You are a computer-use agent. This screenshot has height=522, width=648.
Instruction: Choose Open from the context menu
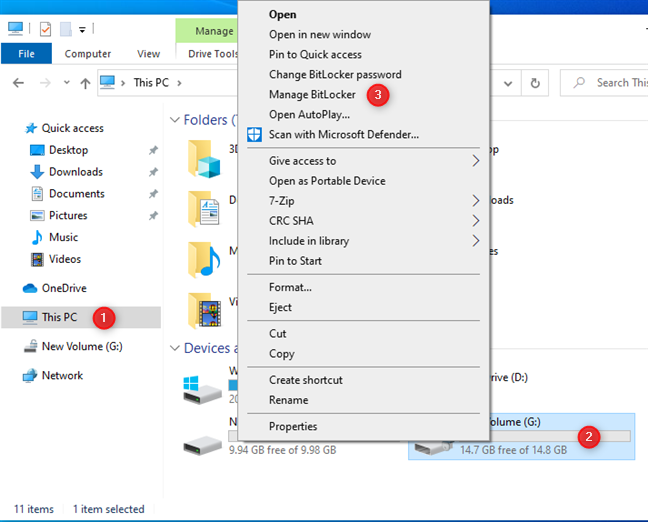pos(282,14)
